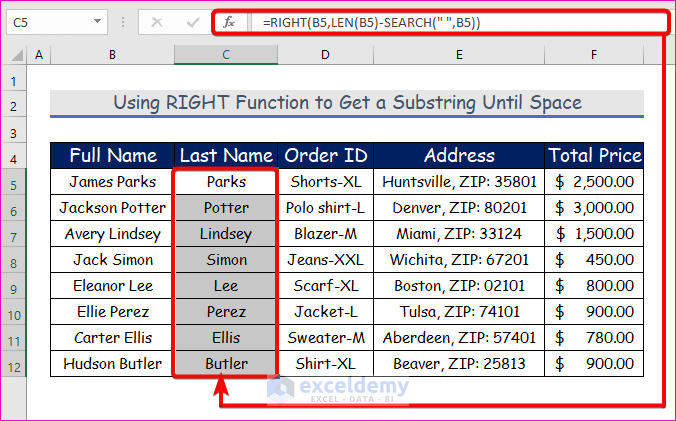The width and height of the screenshot is (676, 421).
Task: Select the 'Lindsey' last name cell
Action: click(226, 234)
